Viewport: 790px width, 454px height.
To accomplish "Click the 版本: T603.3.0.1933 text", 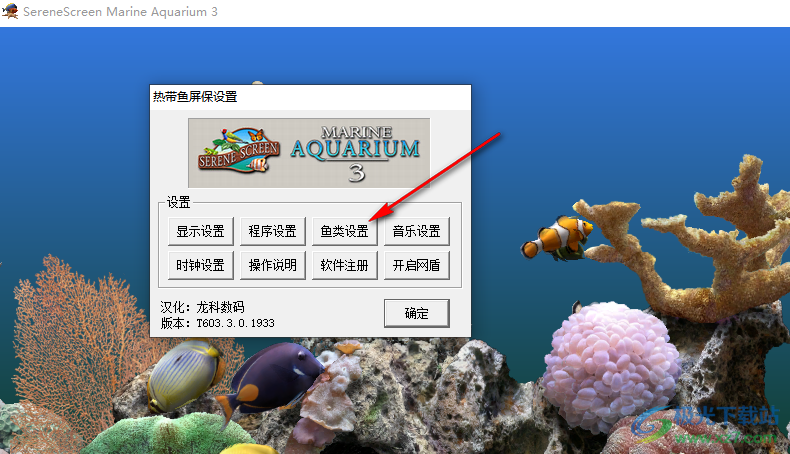I will (x=218, y=323).
